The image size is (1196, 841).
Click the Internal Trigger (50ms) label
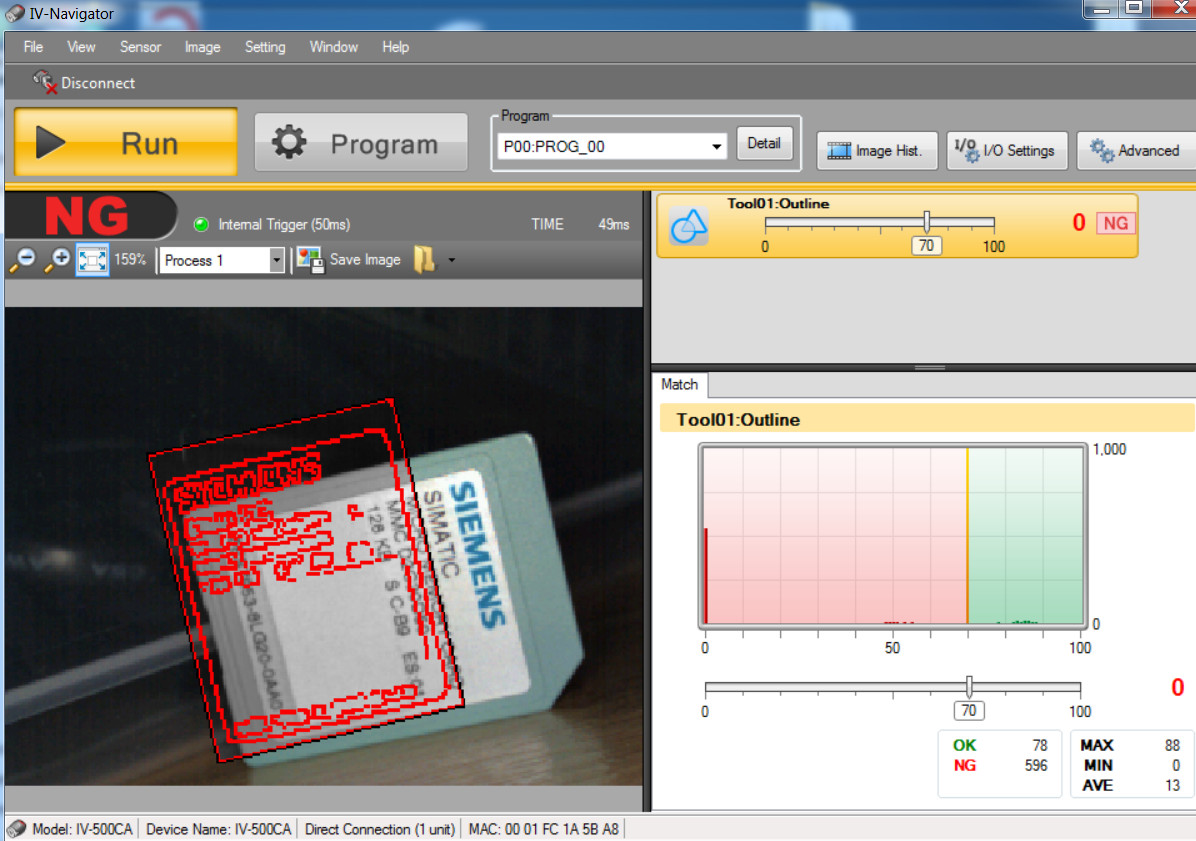pos(284,224)
